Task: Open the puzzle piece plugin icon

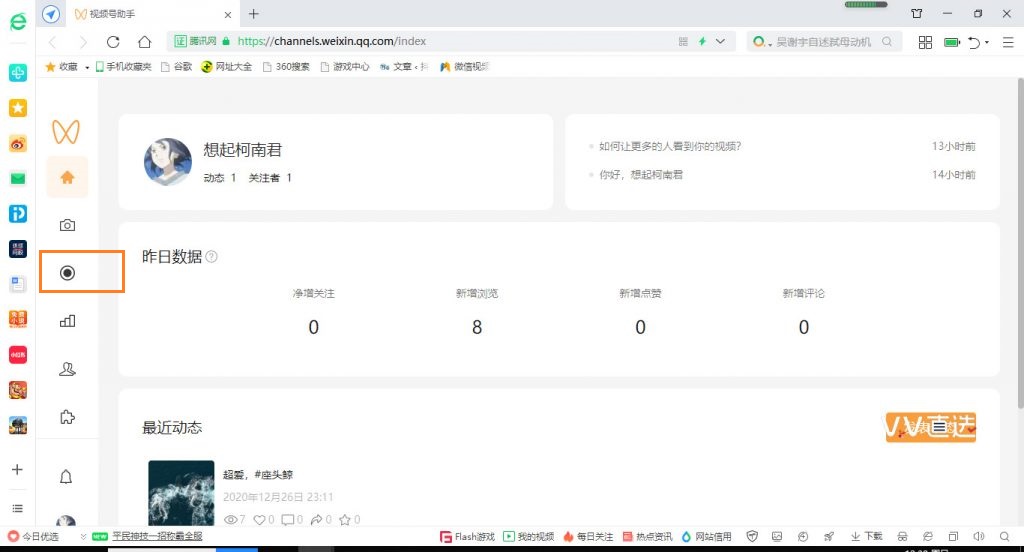Action: pos(67,417)
